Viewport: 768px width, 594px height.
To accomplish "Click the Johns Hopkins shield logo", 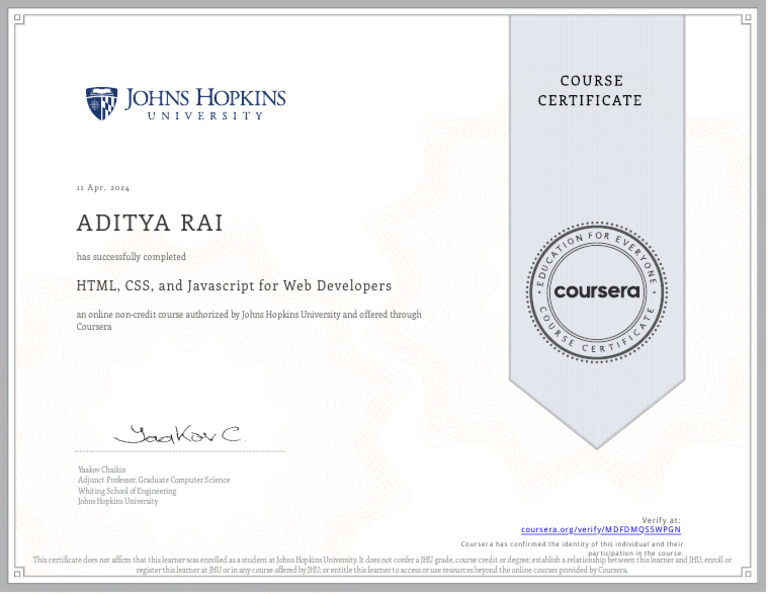I will (x=101, y=103).
